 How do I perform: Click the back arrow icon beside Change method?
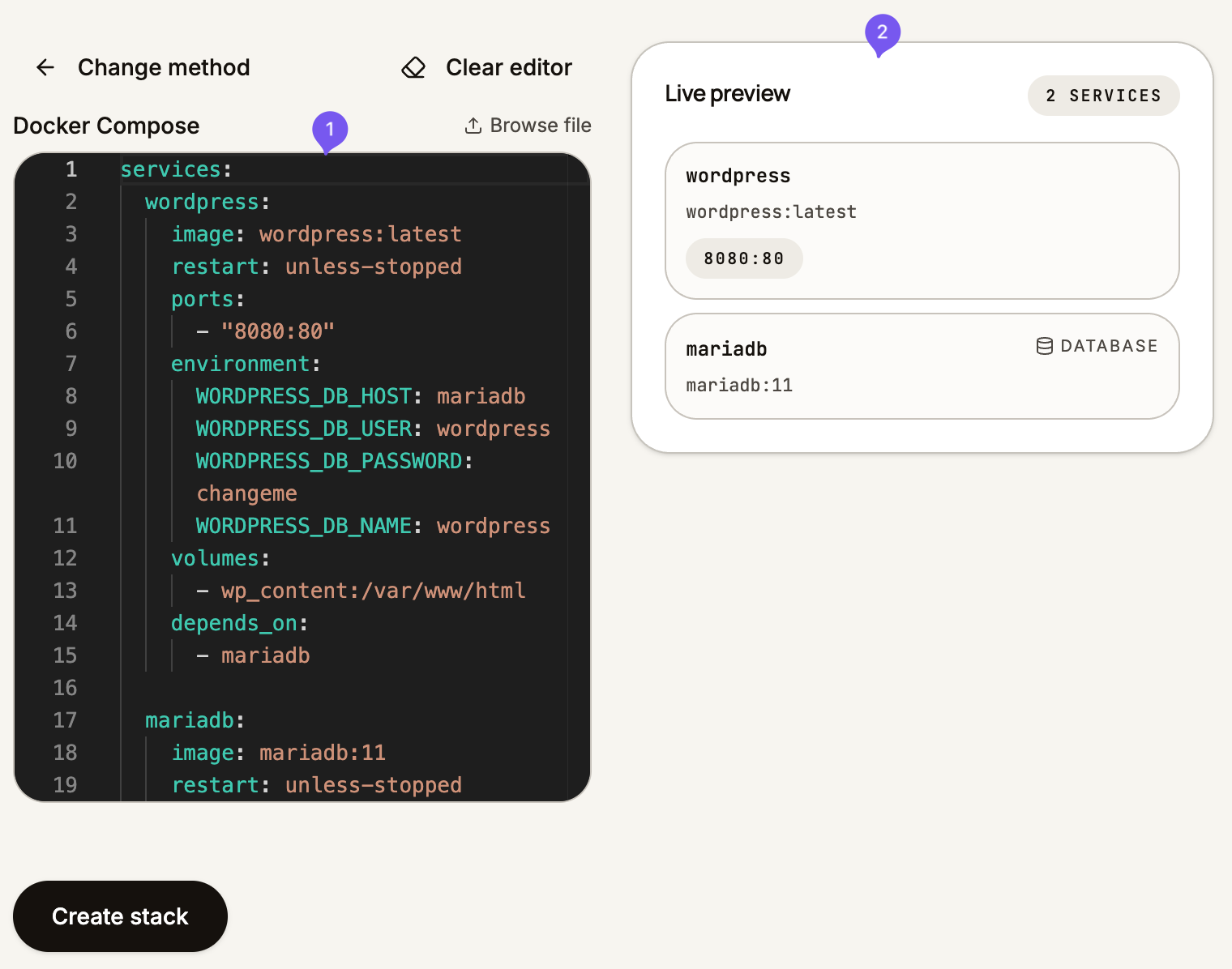[45, 67]
